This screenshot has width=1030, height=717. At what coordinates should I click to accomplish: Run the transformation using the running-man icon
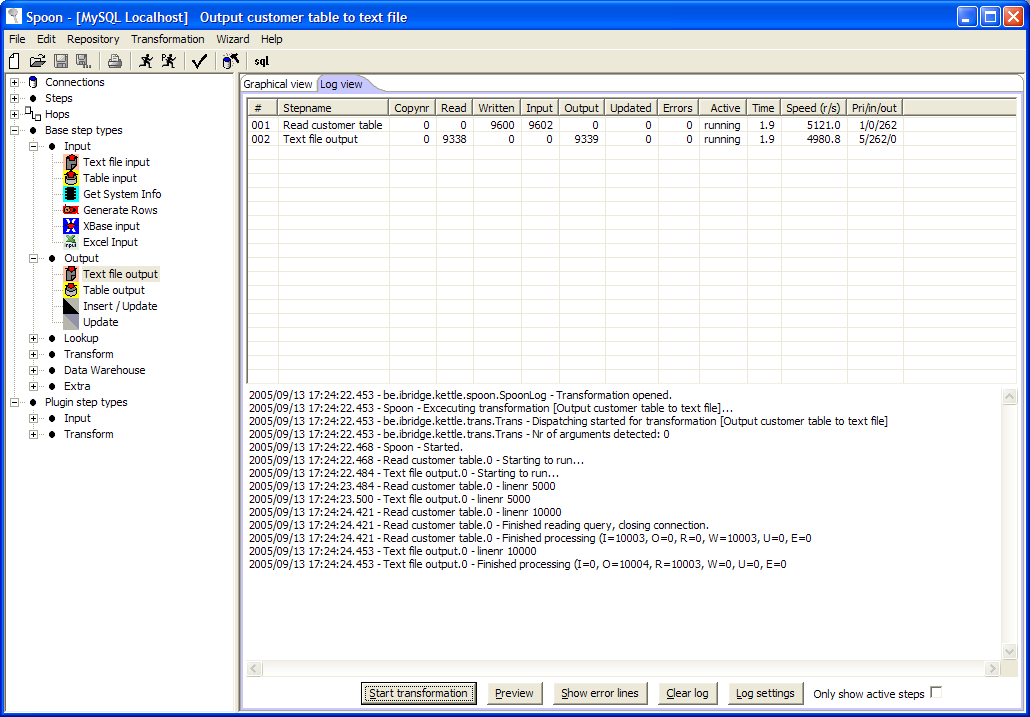tap(146, 61)
